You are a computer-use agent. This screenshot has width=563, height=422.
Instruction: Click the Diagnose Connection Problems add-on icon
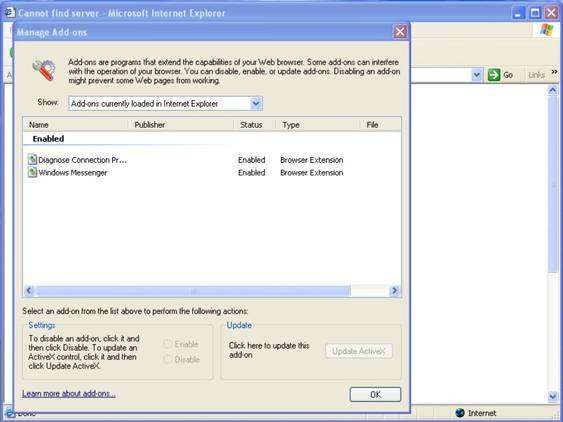click(x=32, y=159)
